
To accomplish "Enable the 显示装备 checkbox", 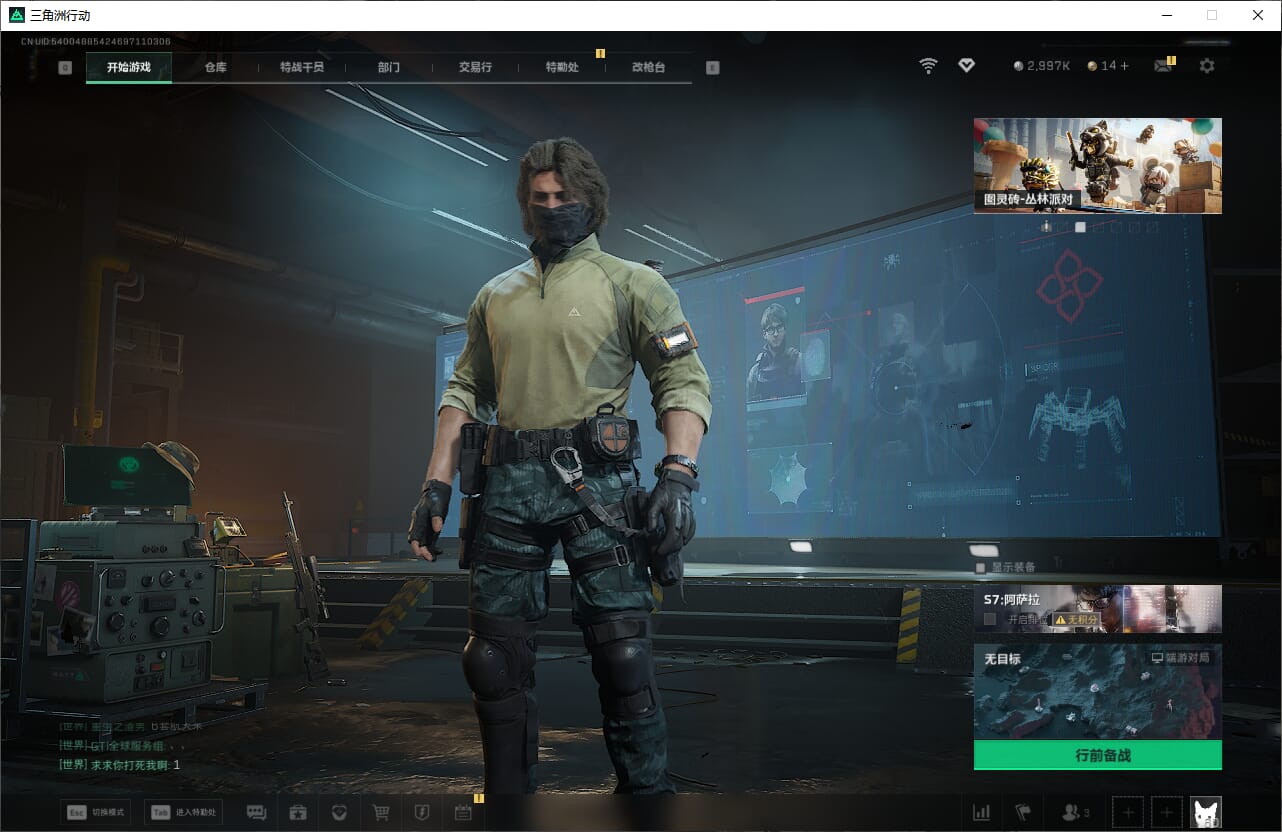I will 981,567.
